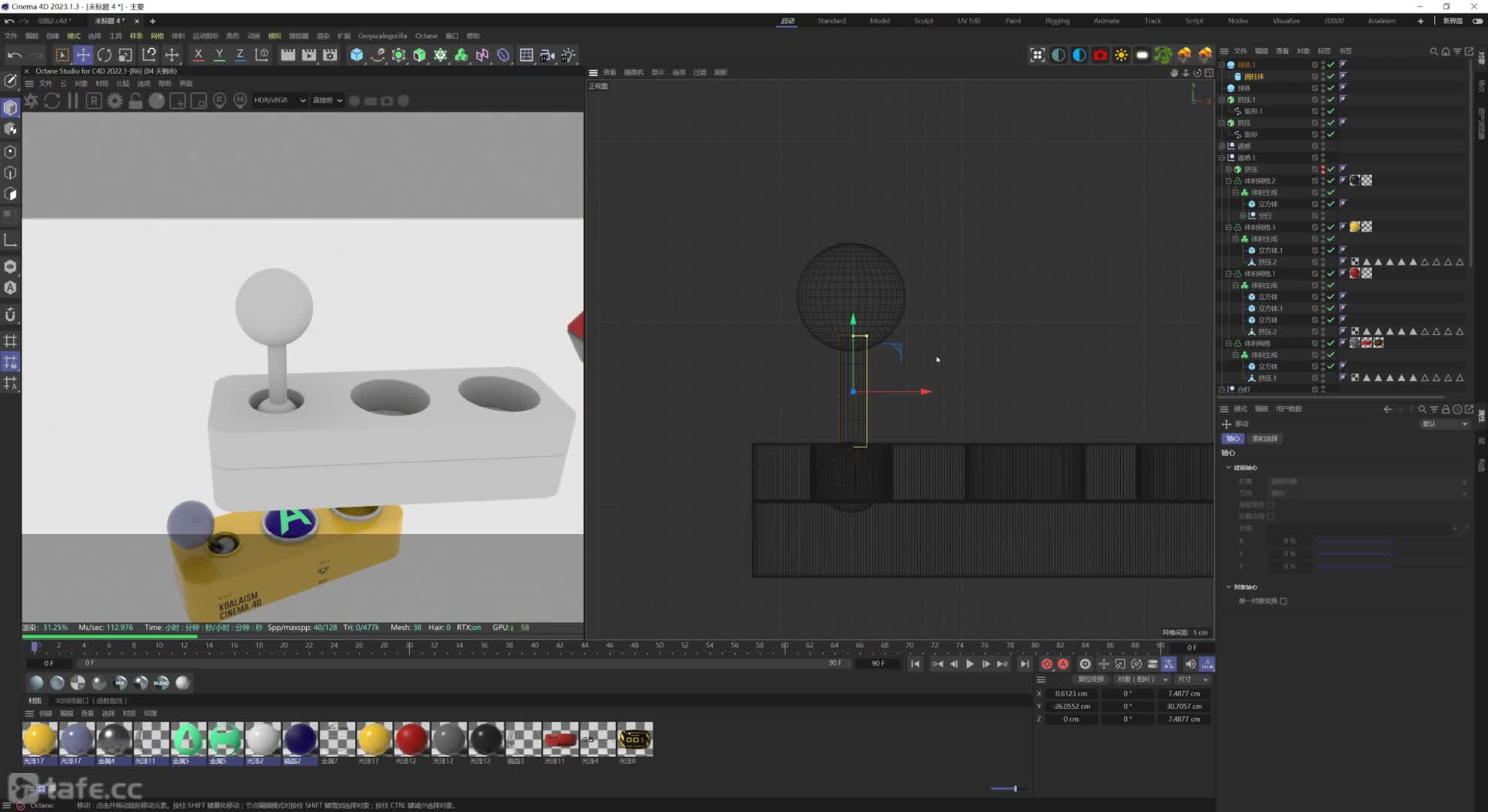Click the 柔和选择 soft selection tab button
The height and width of the screenshot is (812, 1488).
coord(1265,438)
